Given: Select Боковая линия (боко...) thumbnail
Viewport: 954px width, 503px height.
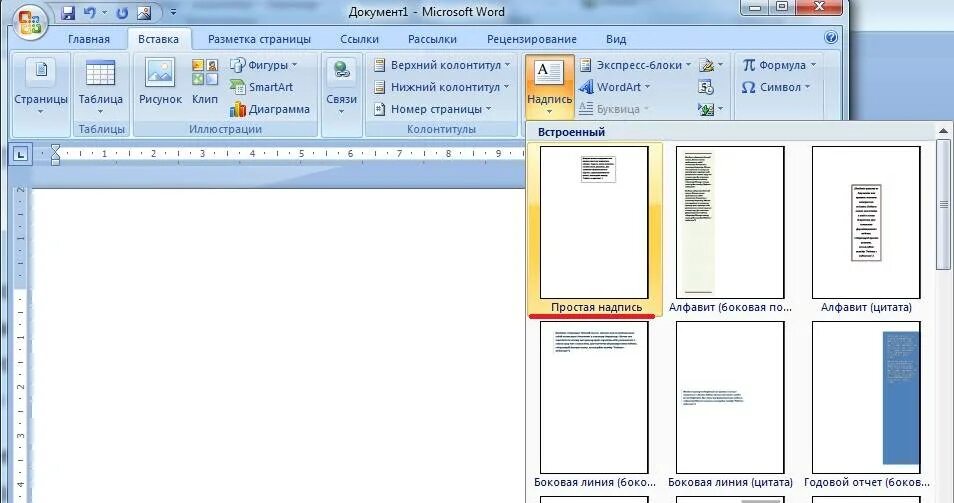Looking at the screenshot, I should pos(594,405).
